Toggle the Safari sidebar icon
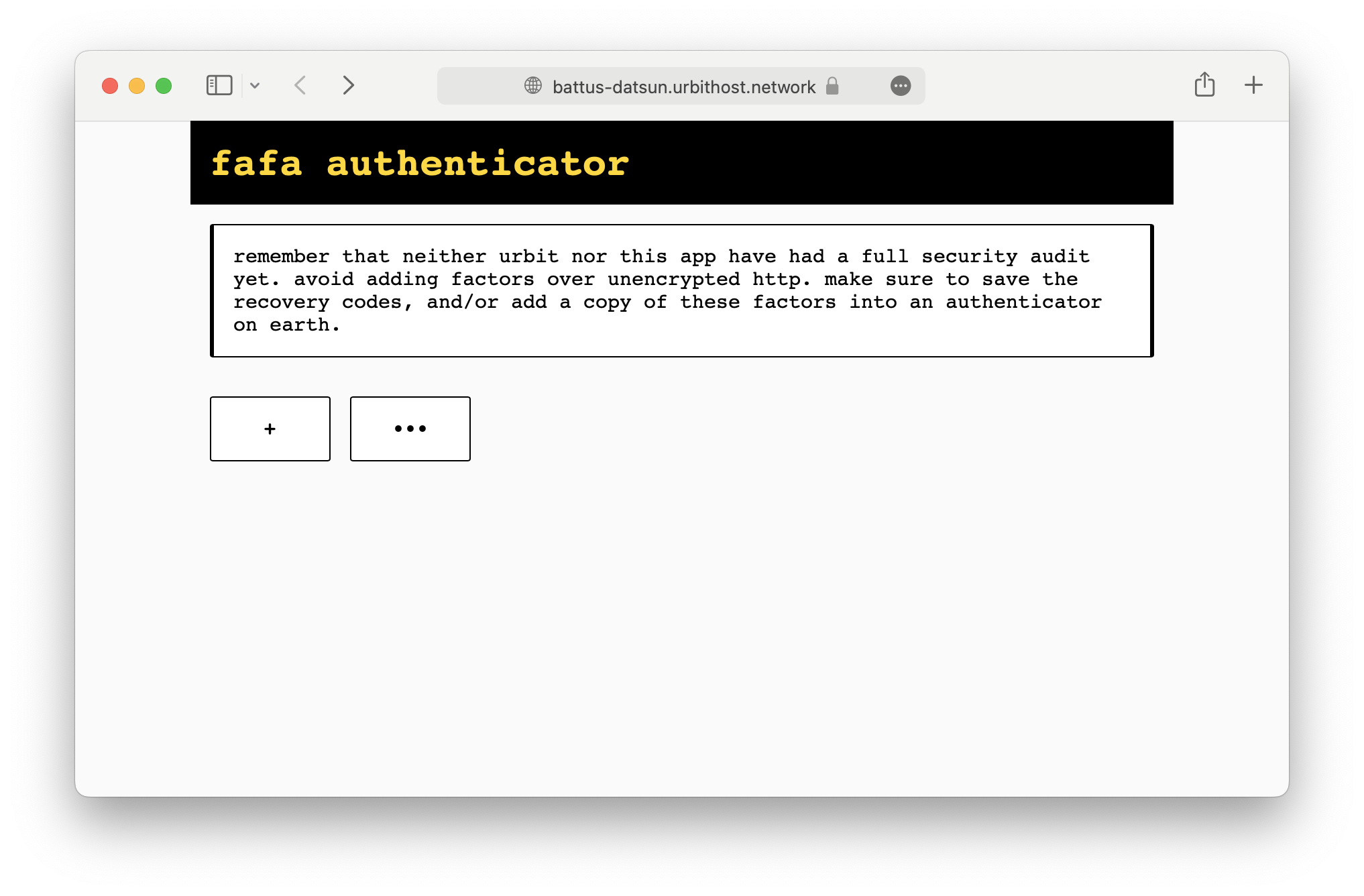Screen dimensions: 1364x896 pyautogui.click(x=219, y=85)
